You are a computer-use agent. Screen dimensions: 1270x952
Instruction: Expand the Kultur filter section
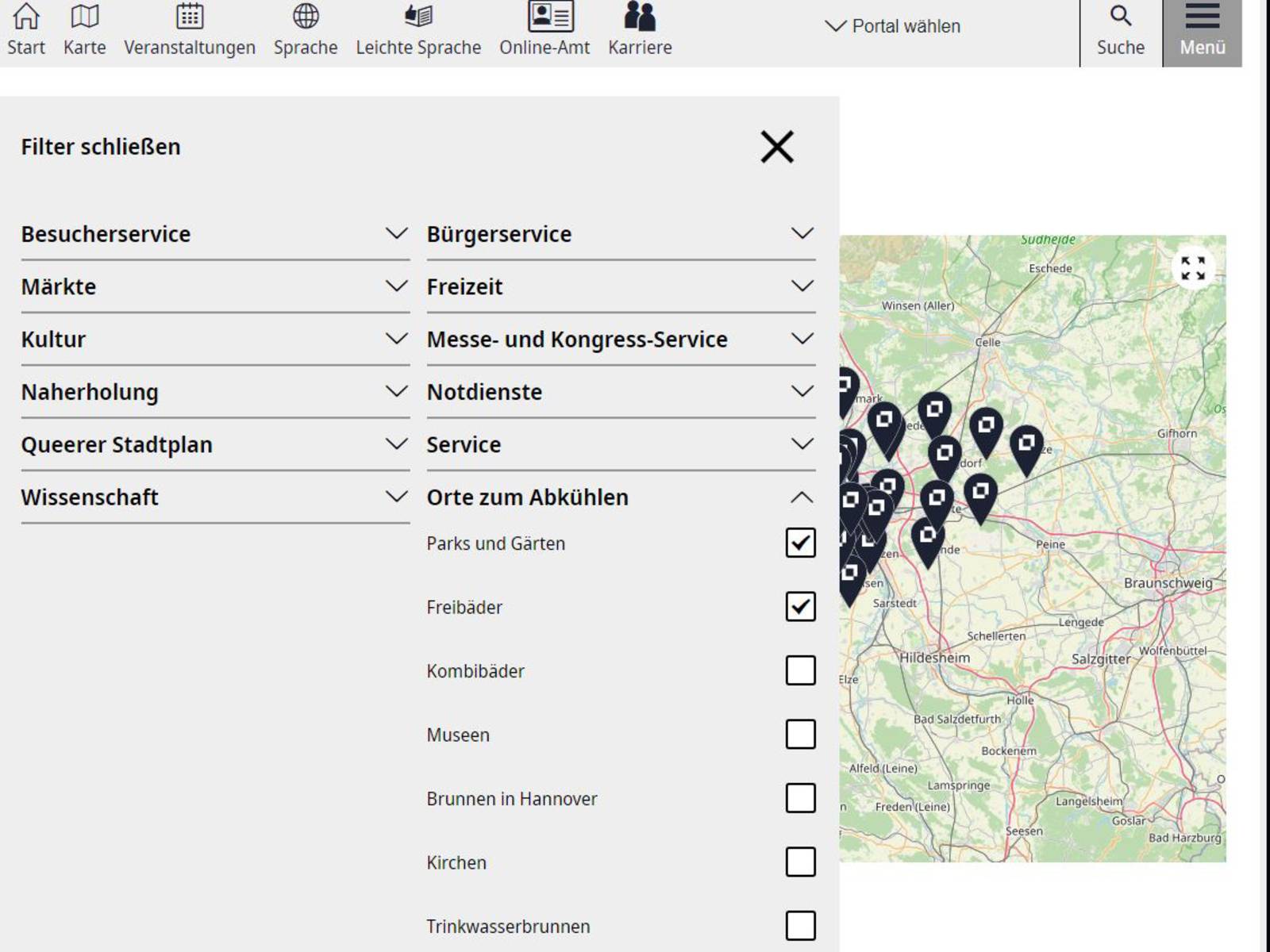coord(215,340)
